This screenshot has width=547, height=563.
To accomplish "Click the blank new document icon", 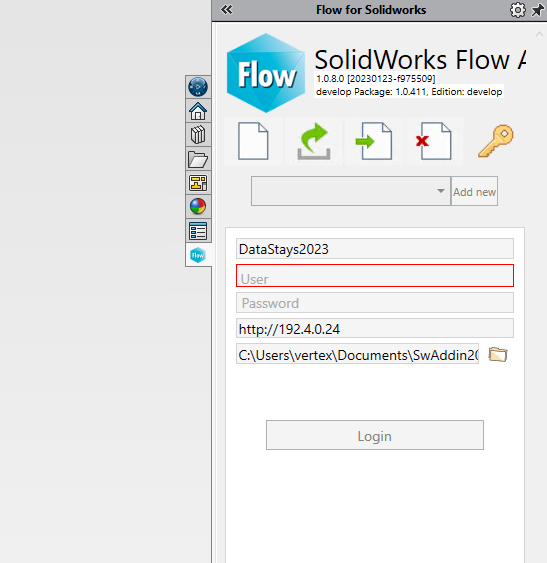I will point(253,141).
